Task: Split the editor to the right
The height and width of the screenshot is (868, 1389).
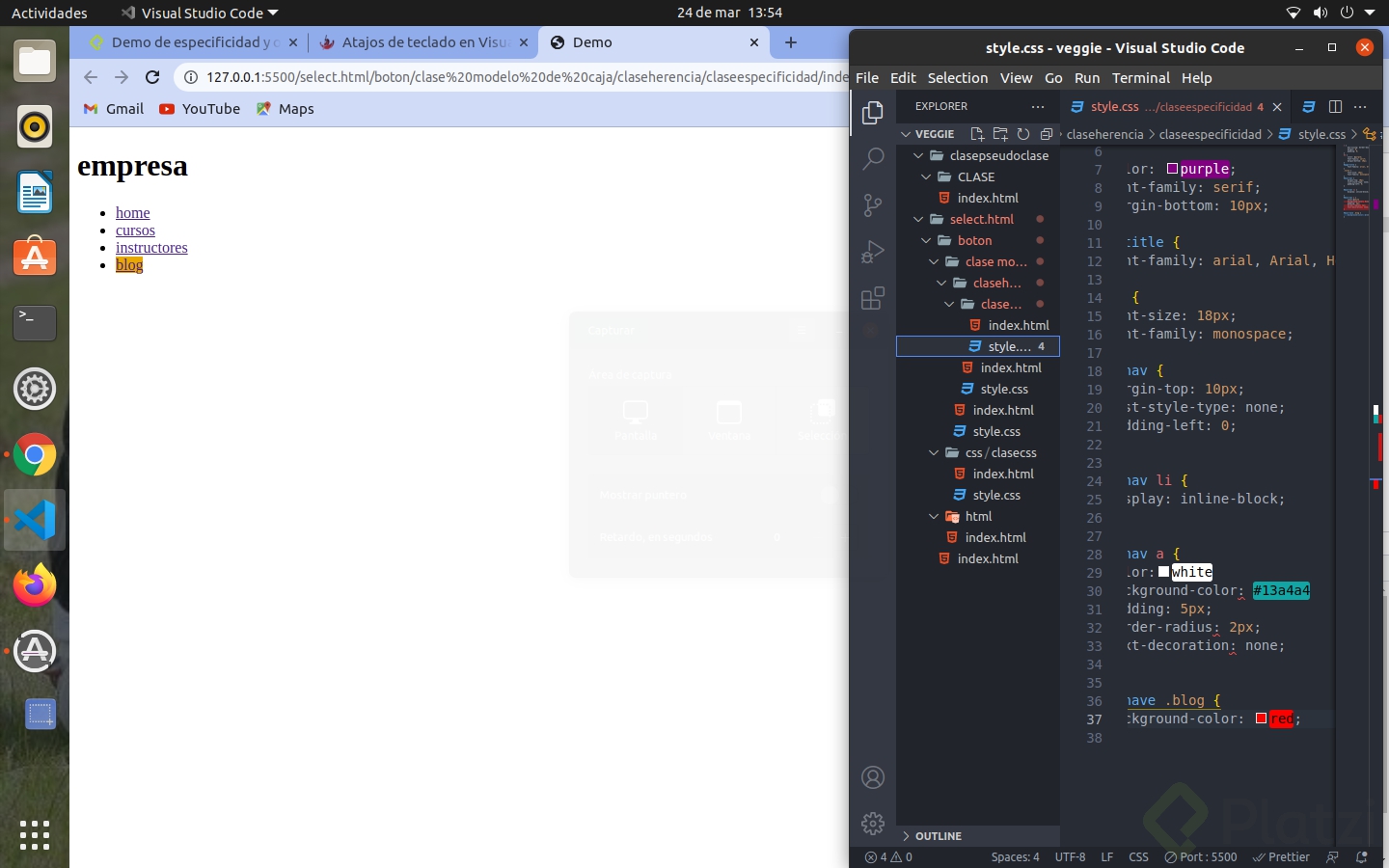Action: [x=1335, y=106]
